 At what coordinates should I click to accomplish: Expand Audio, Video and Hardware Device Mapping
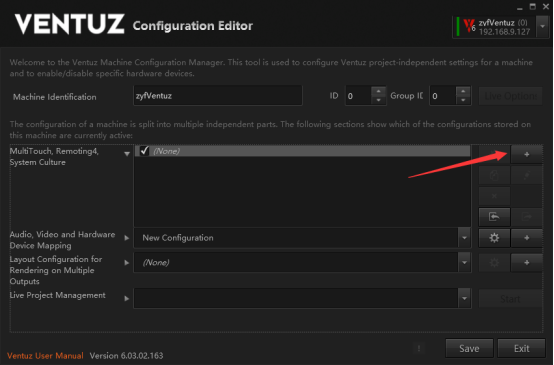click(127, 238)
